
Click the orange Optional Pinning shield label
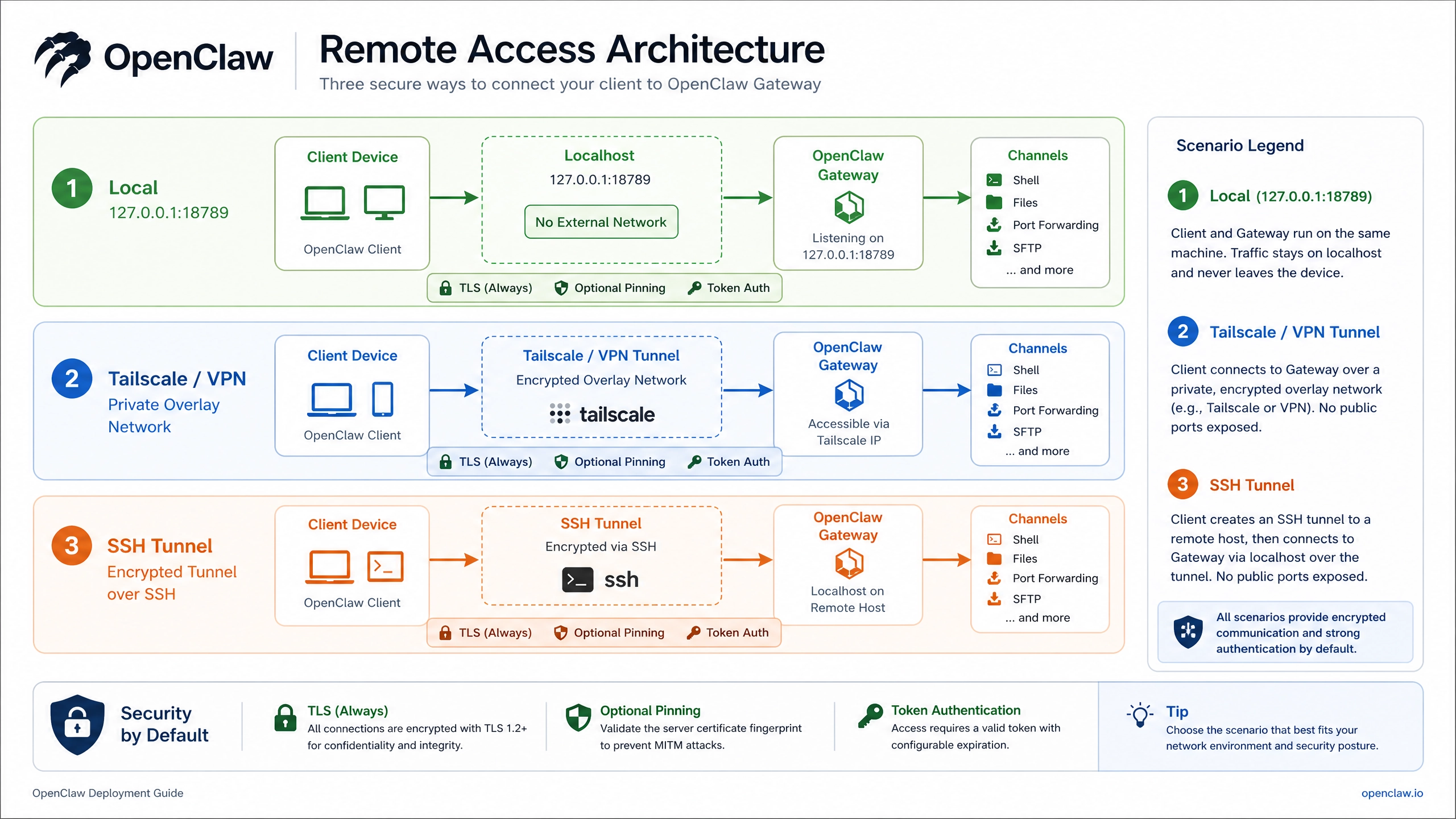[x=609, y=632]
